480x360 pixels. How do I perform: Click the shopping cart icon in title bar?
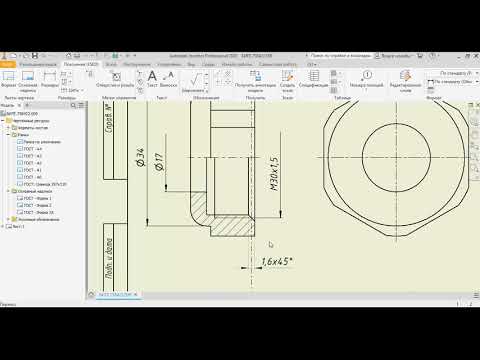[420, 56]
